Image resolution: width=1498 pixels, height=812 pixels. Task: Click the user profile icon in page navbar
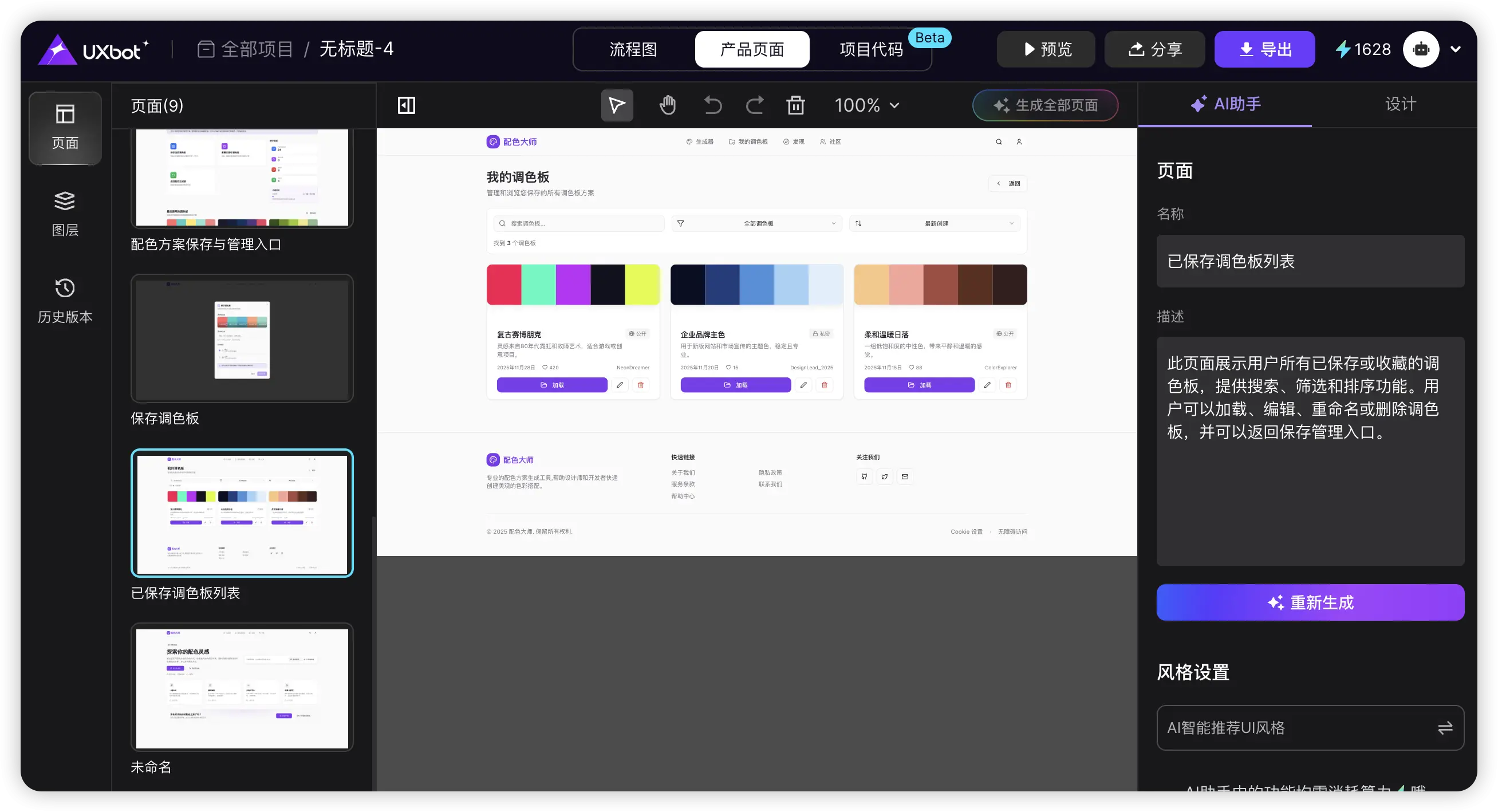pos(1019,141)
